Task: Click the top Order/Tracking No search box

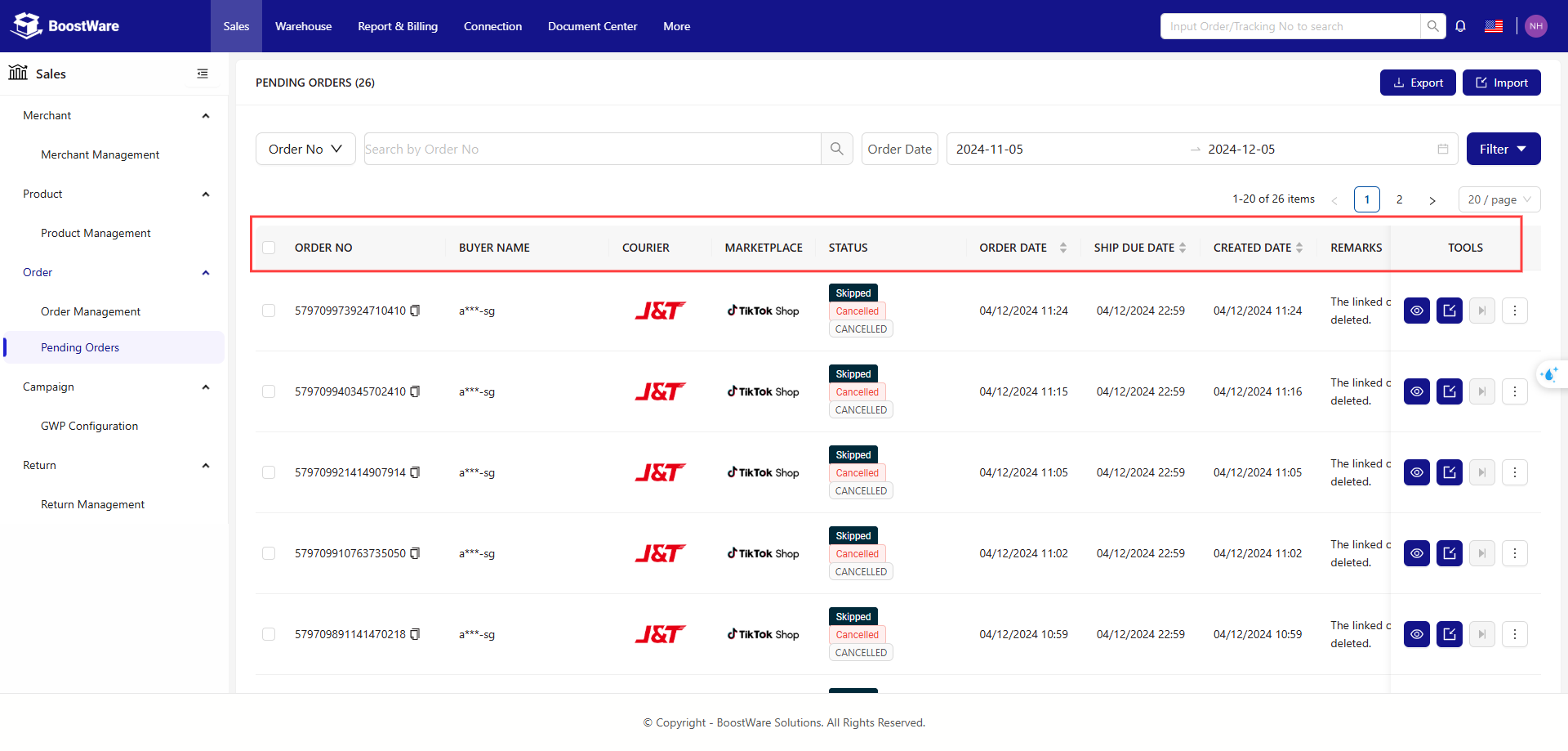Action: click(1290, 26)
